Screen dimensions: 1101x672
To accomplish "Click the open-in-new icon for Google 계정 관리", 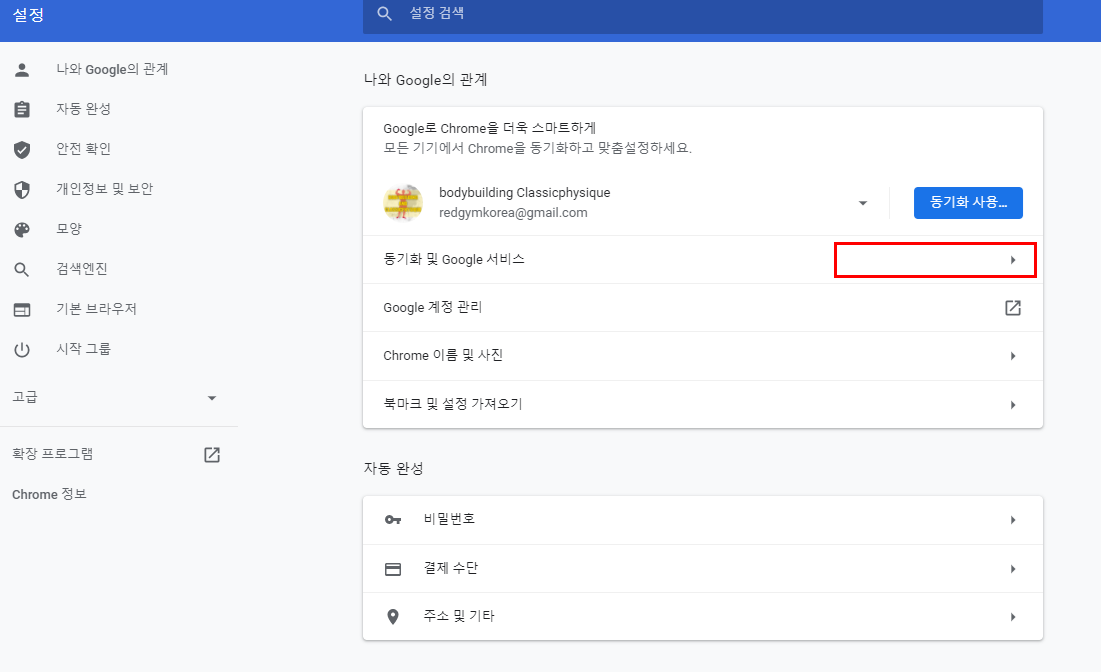I will click(1013, 308).
